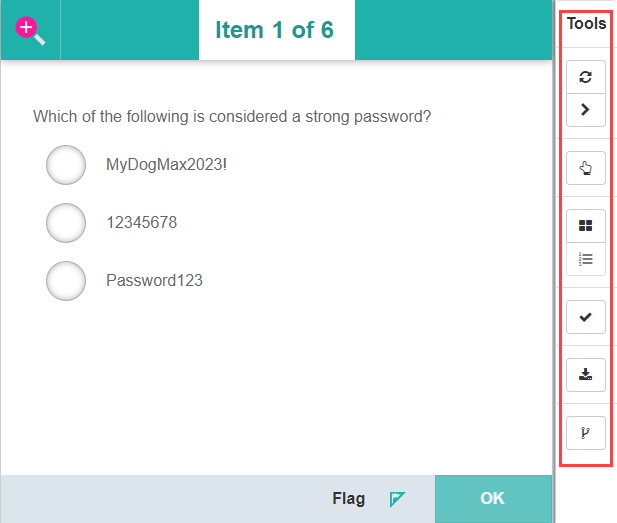
Task: Click the strong password question text
Action: (232, 117)
